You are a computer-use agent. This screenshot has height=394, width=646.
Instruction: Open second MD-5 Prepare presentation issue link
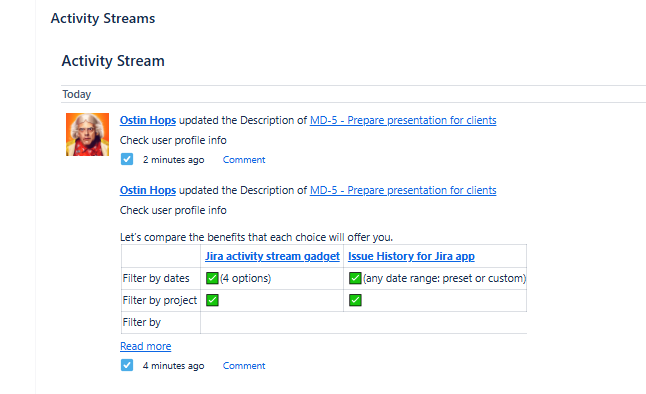tap(403, 190)
